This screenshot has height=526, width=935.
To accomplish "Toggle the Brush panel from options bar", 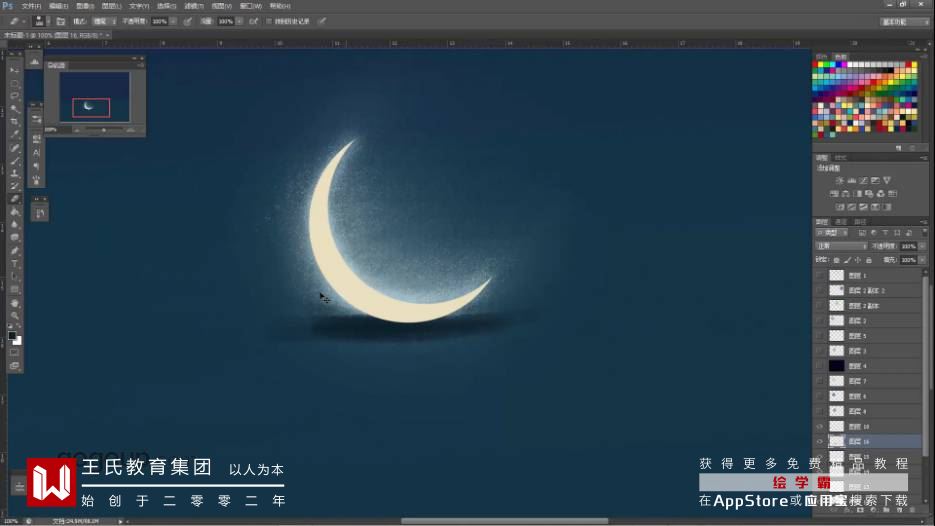I will pyautogui.click(x=60, y=21).
